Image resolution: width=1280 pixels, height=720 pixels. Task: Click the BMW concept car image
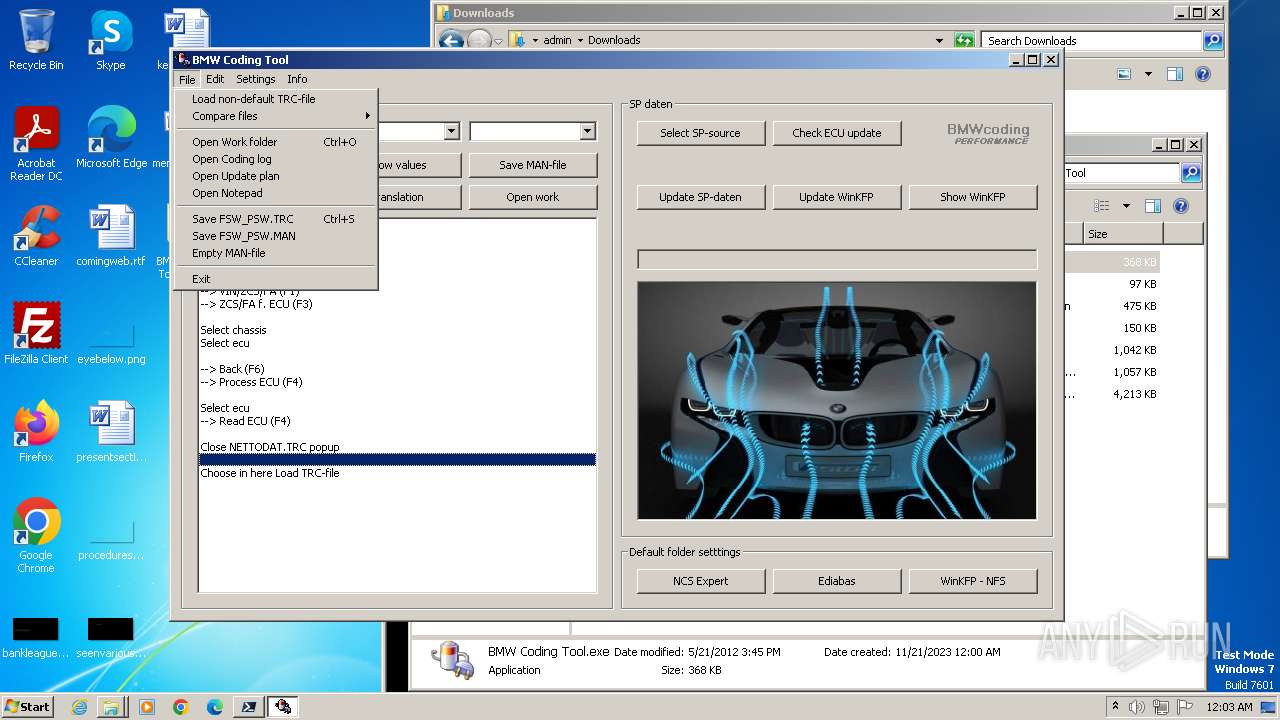[837, 401]
